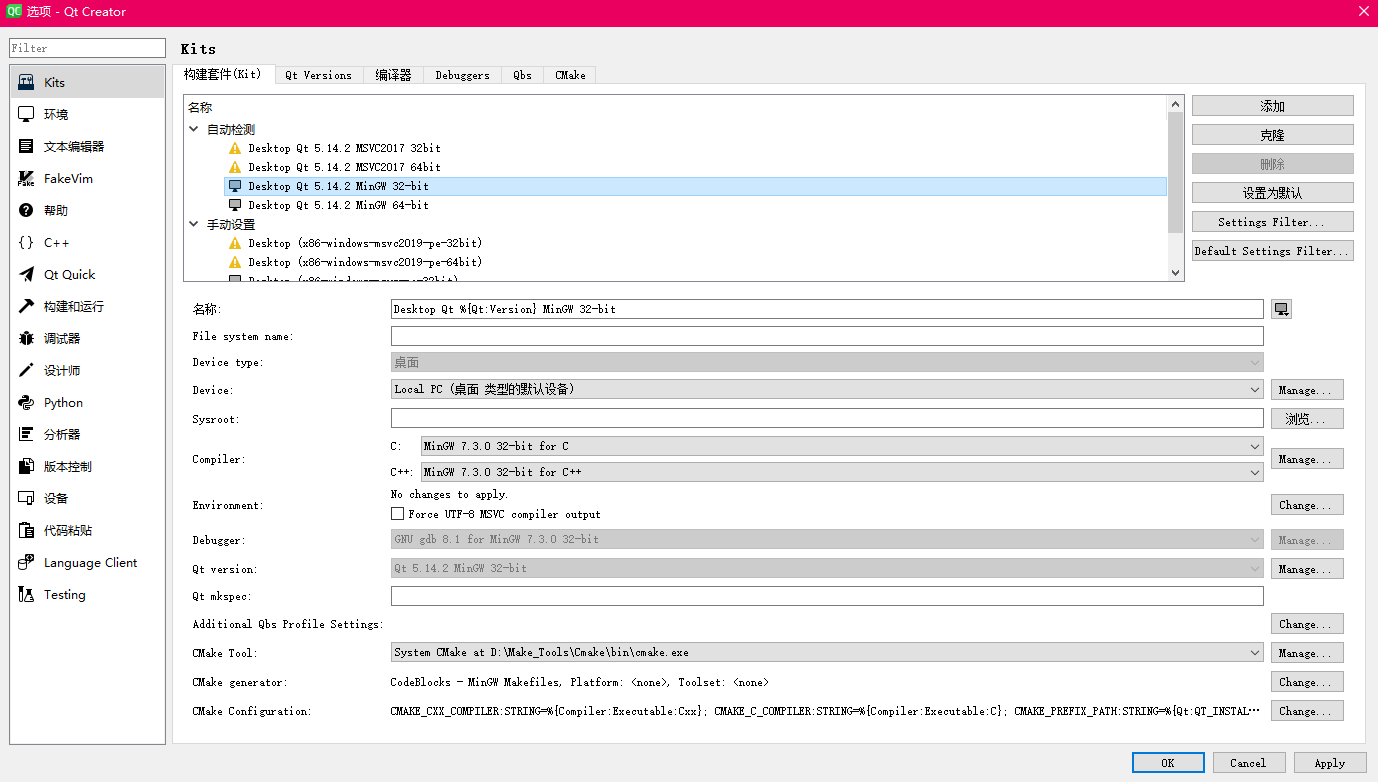Select the 分析器 icon
The image size is (1378, 782).
(27, 434)
